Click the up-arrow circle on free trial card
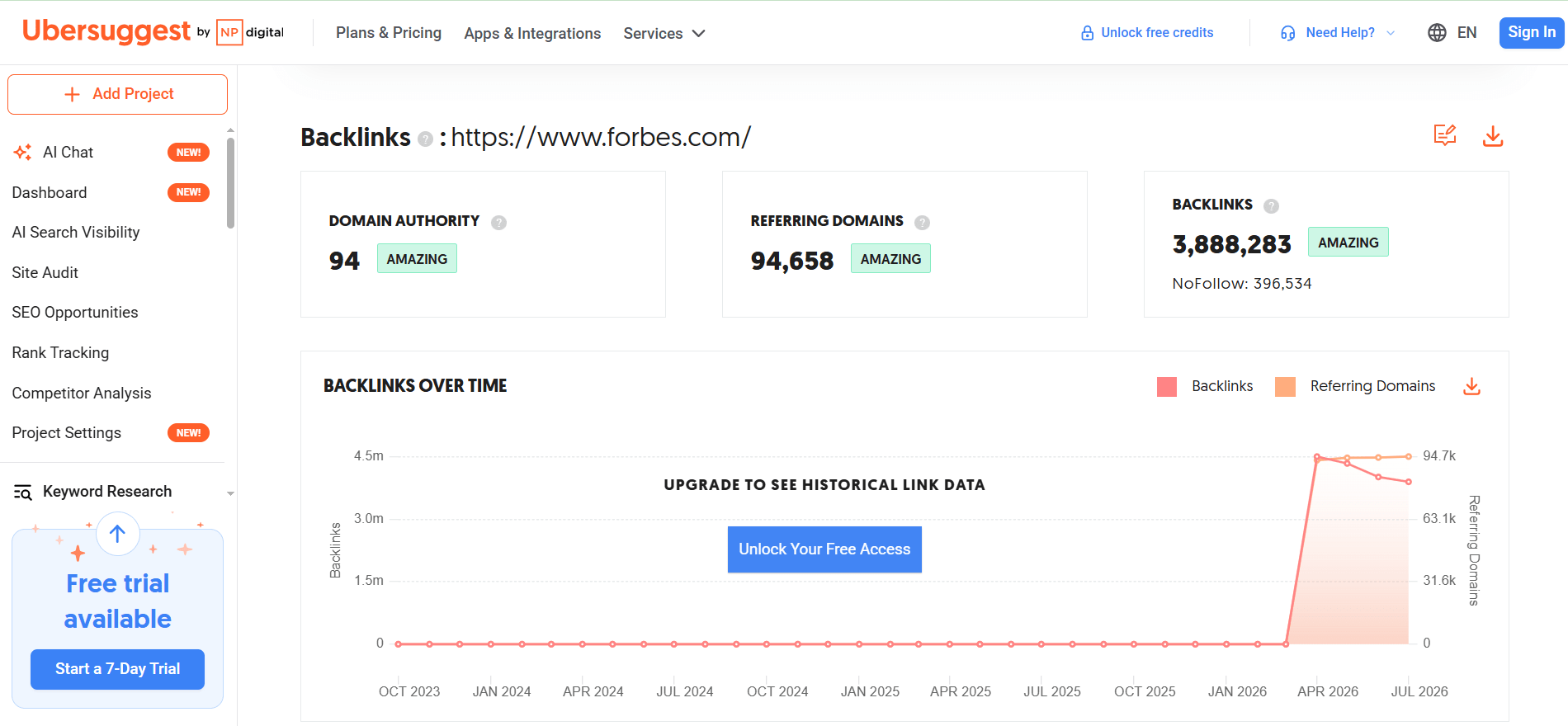The height and width of the screenshot is (726, 1568). (x=118, y=534)
